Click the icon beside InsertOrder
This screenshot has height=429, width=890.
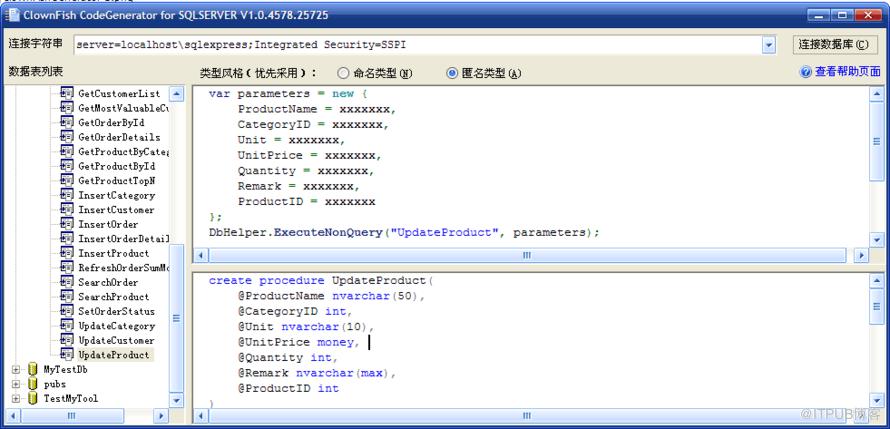coord(67,224)
